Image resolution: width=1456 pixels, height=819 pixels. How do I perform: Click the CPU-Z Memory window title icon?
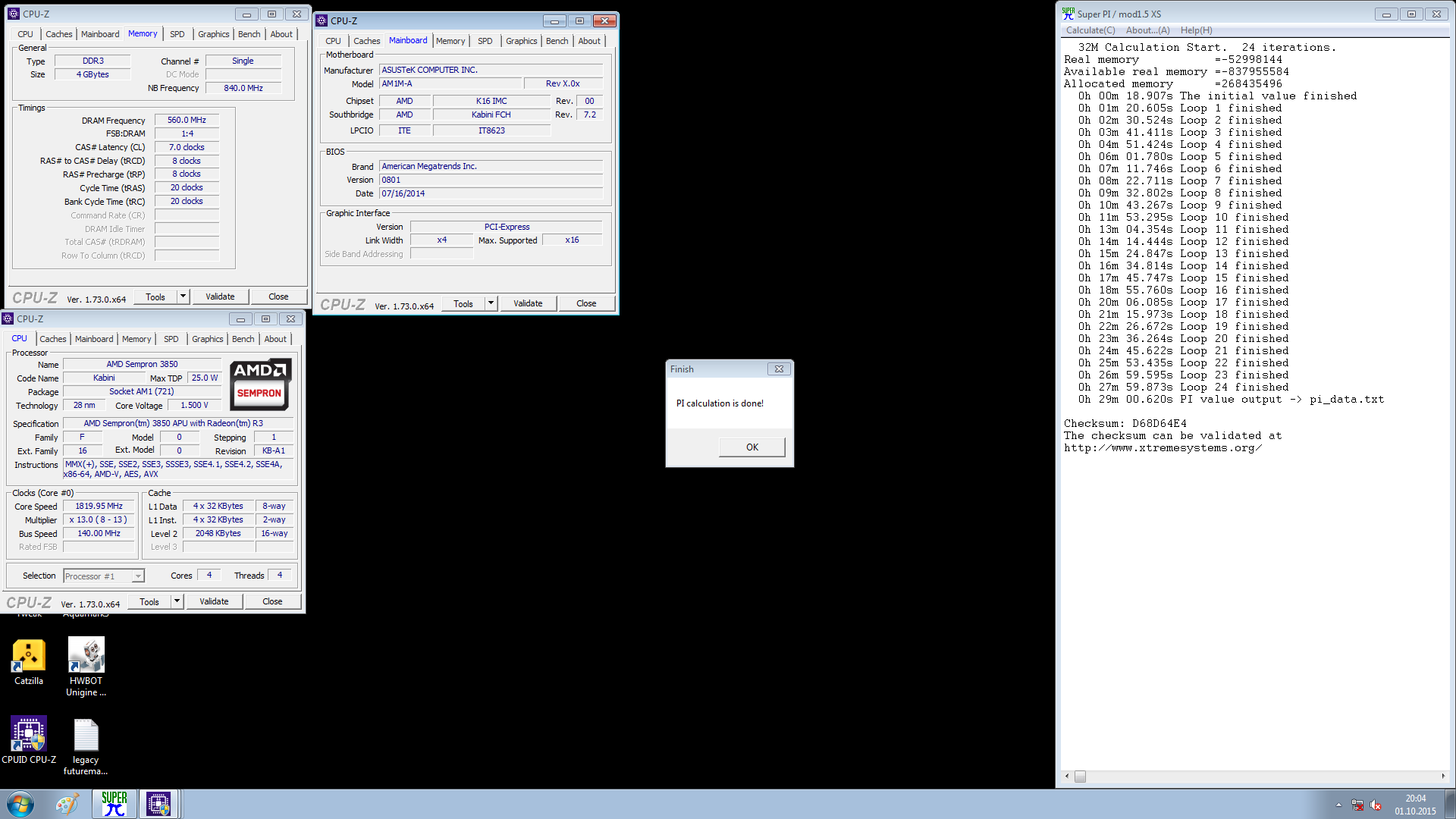(x=14, y=14)
